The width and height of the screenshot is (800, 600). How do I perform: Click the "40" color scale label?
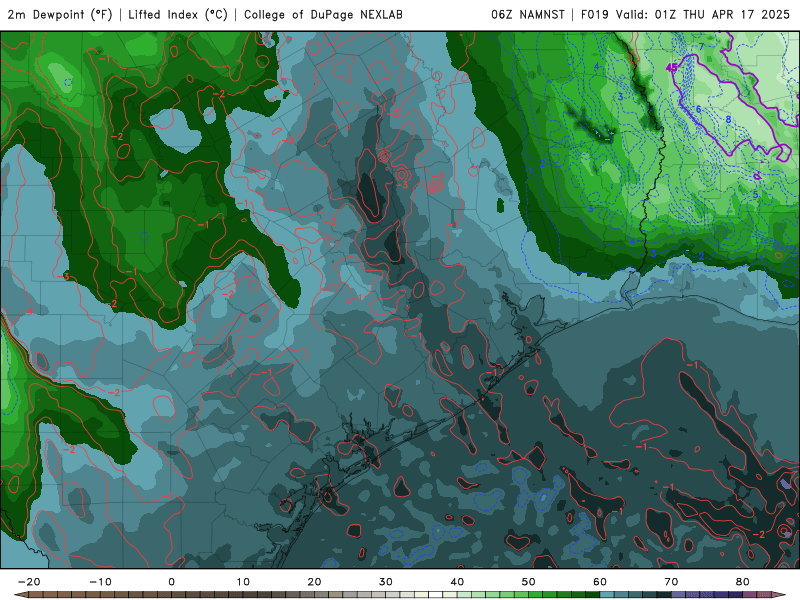coord(457,582)
